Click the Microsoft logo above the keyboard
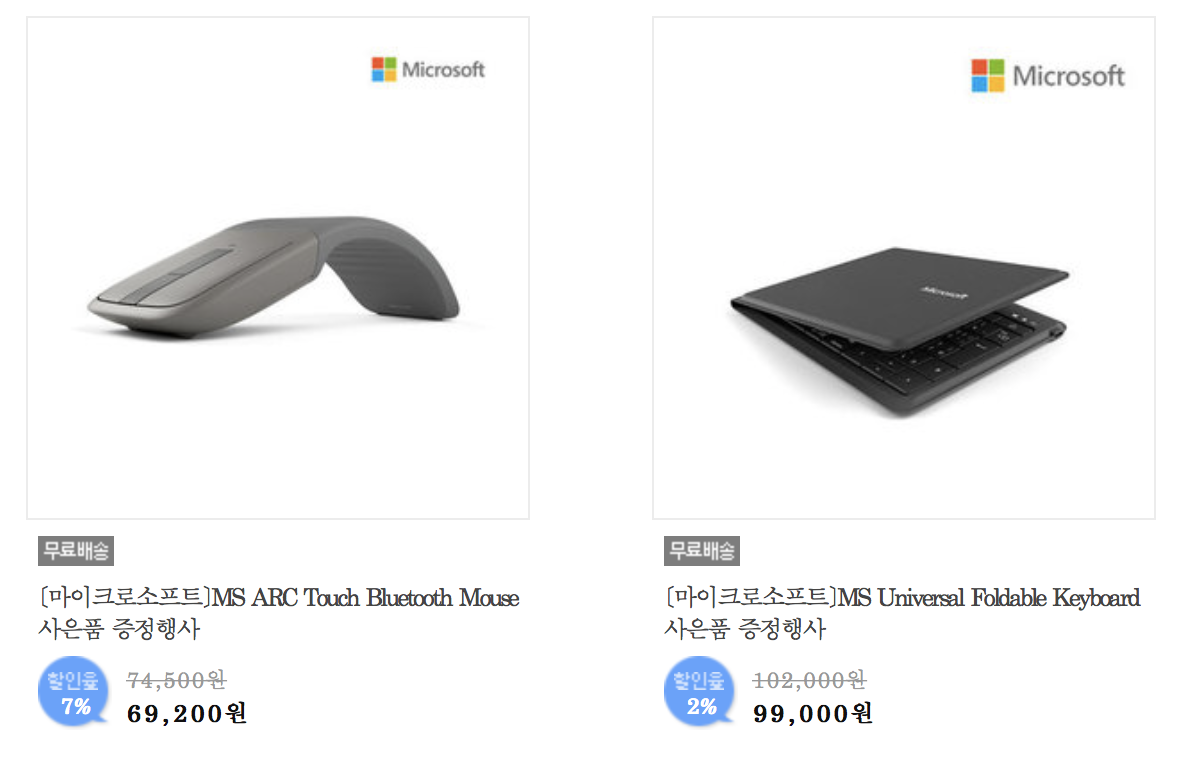The image size is (1182, 764). pyautogui.click(x=1048, y=75)
